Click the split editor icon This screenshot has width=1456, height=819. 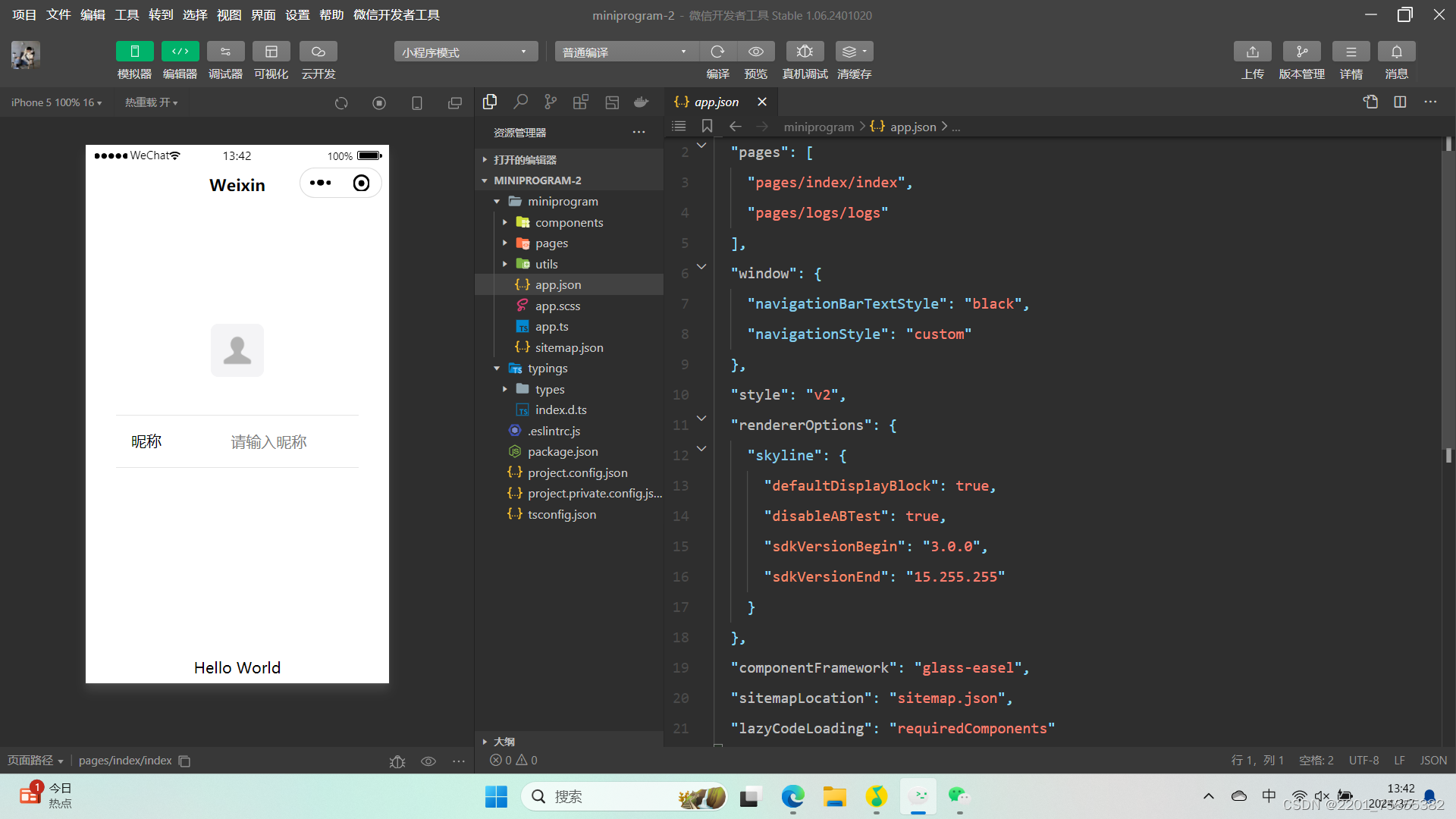[x=1400, y=102]
